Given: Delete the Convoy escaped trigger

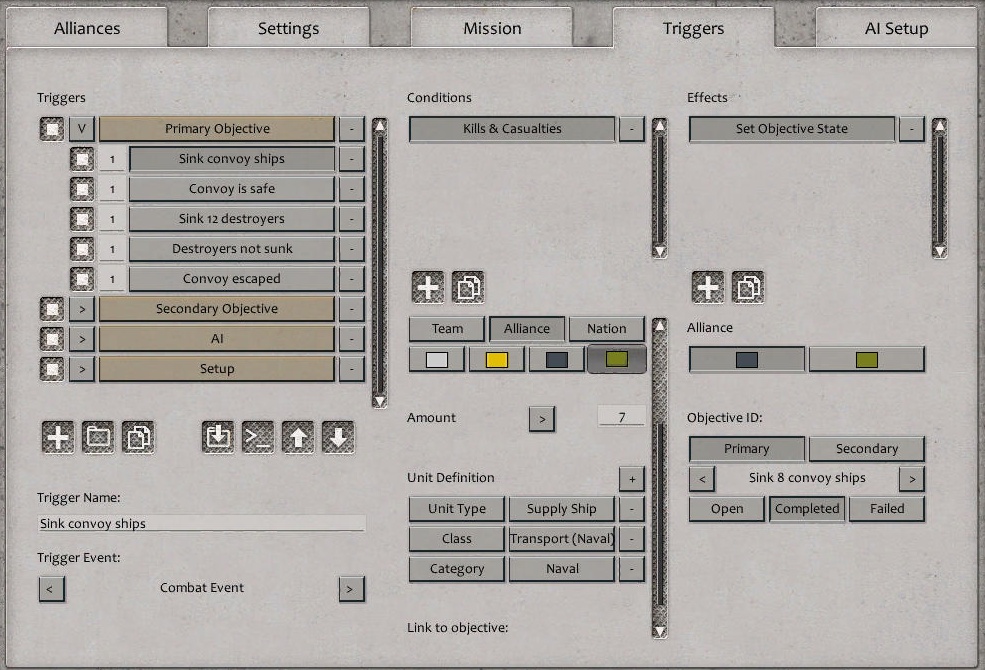Looking at the screenshot, I should (x=352, y=279).
